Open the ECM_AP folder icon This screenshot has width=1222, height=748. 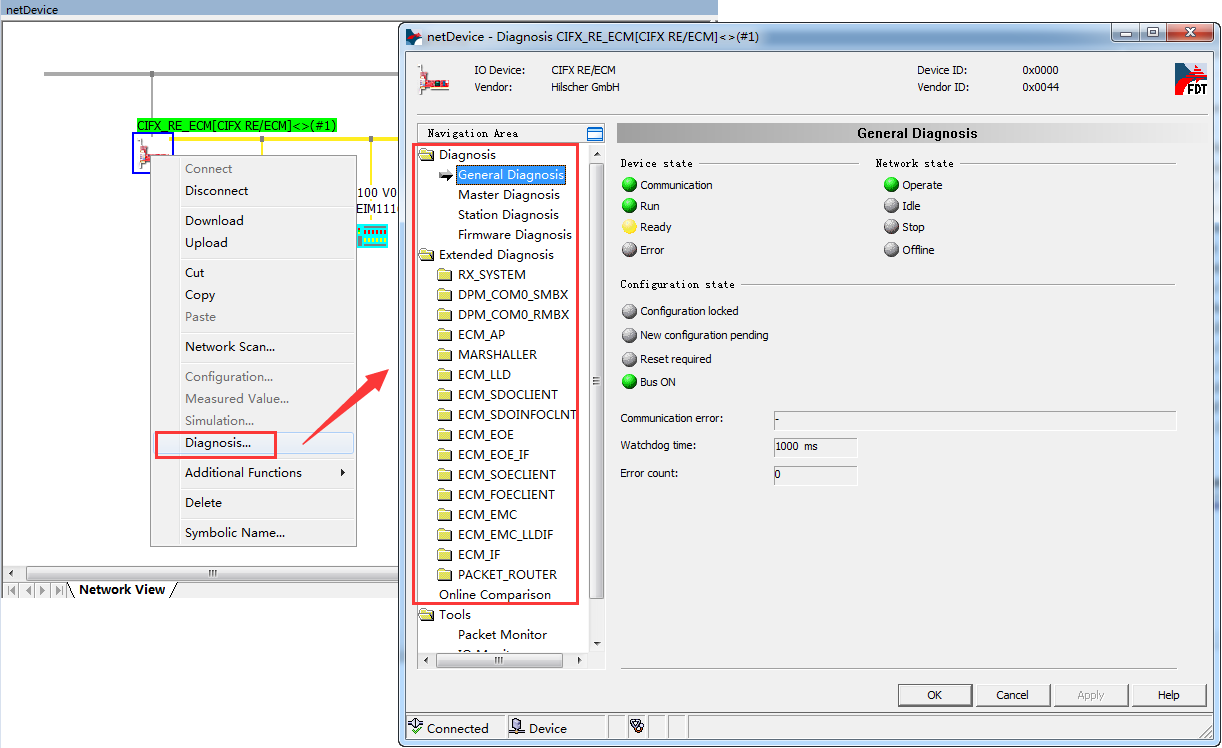(x=445, y=335)
